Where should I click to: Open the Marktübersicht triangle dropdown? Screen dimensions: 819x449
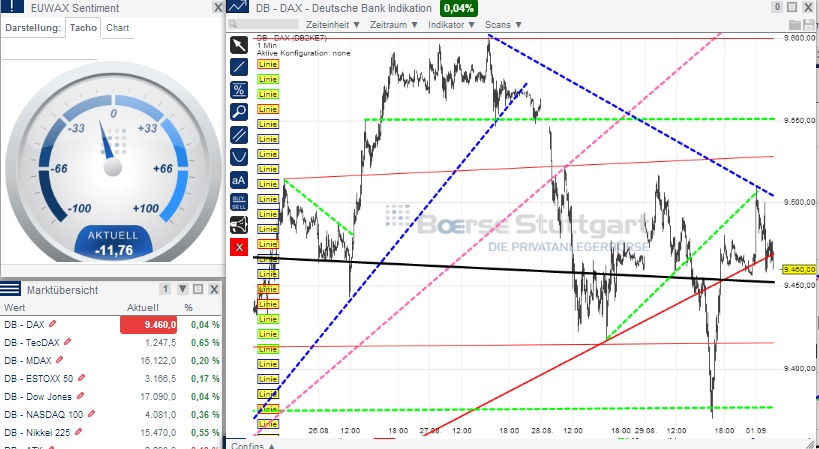coord(182,289)
